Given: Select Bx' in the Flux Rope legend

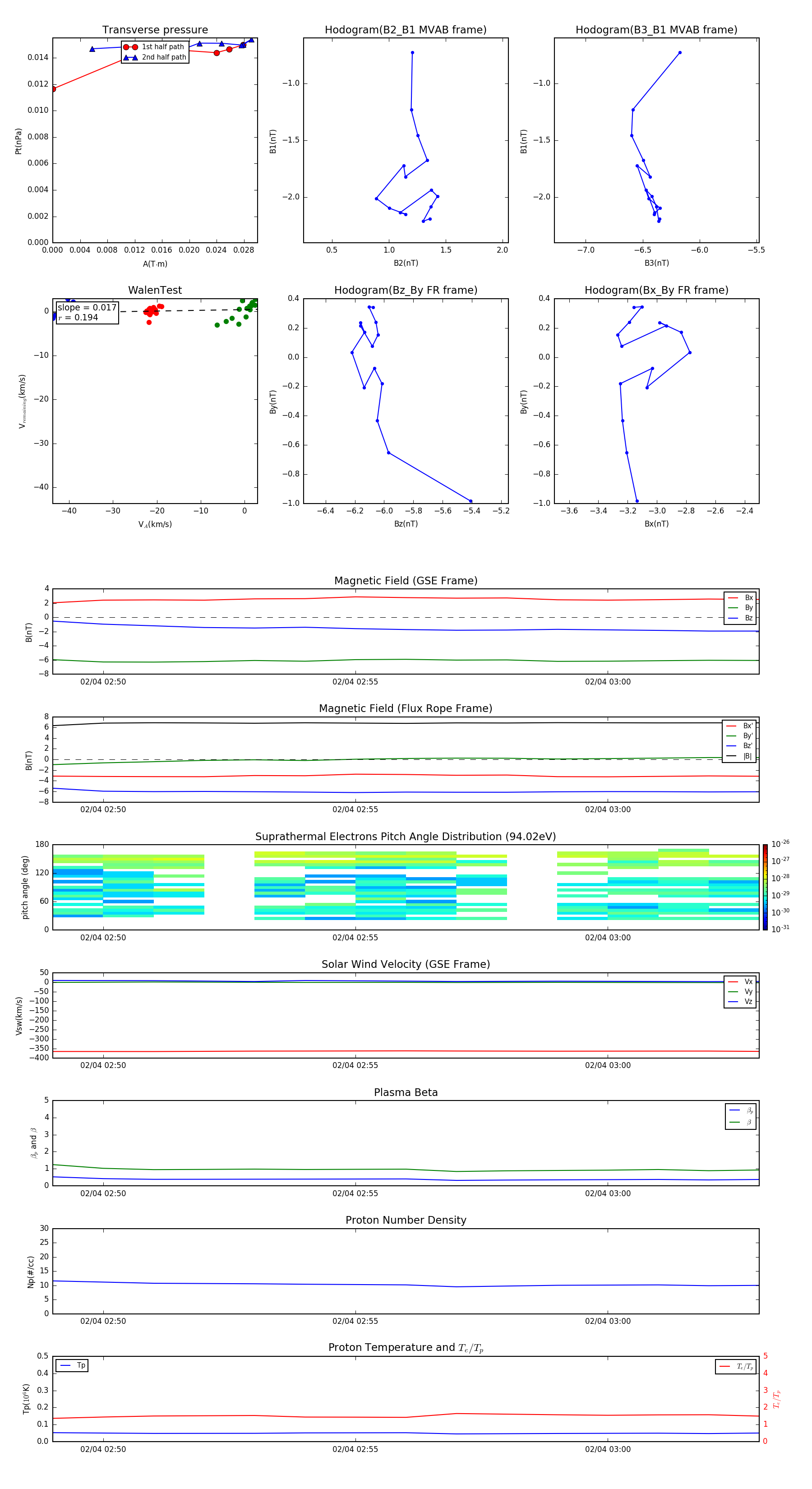Looking at the screenshot, I should click(740, 726).
